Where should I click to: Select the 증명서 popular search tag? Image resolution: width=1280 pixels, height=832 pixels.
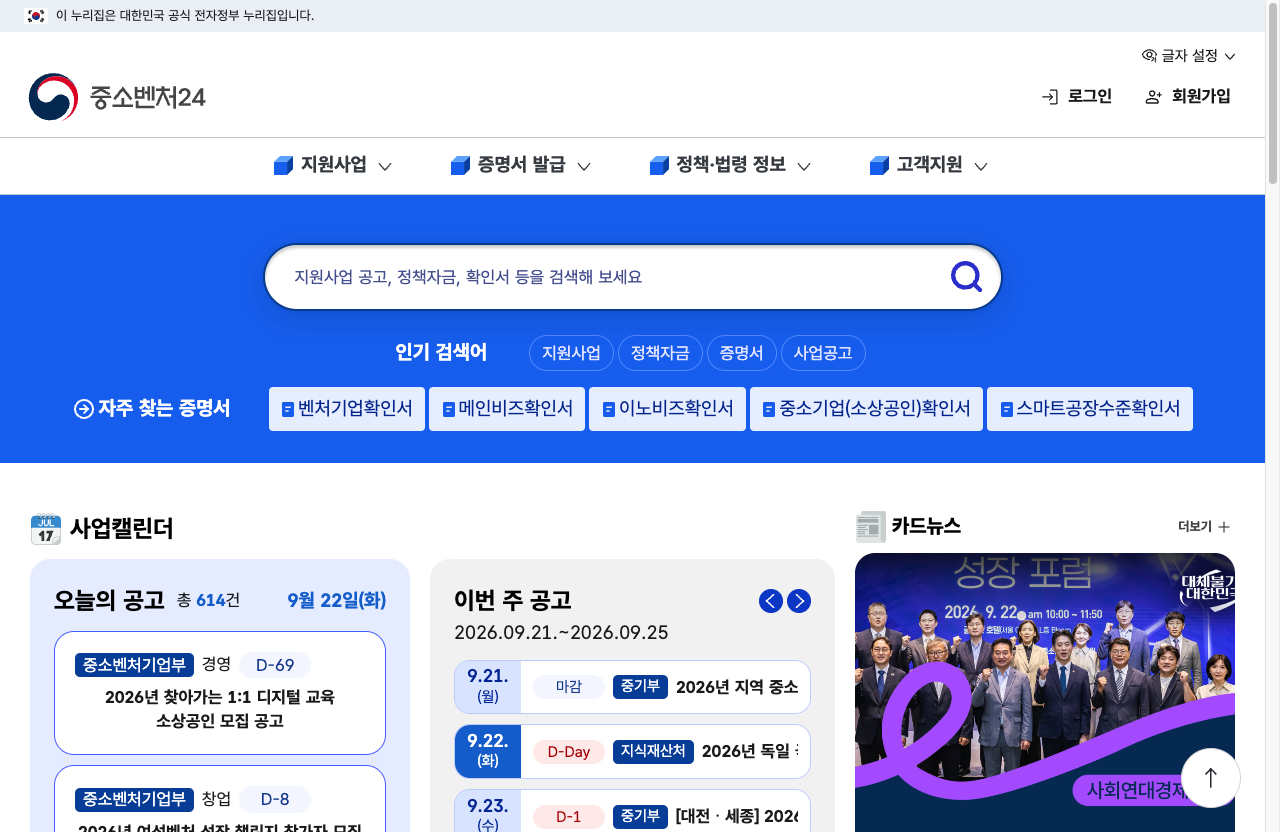[742, 353]
